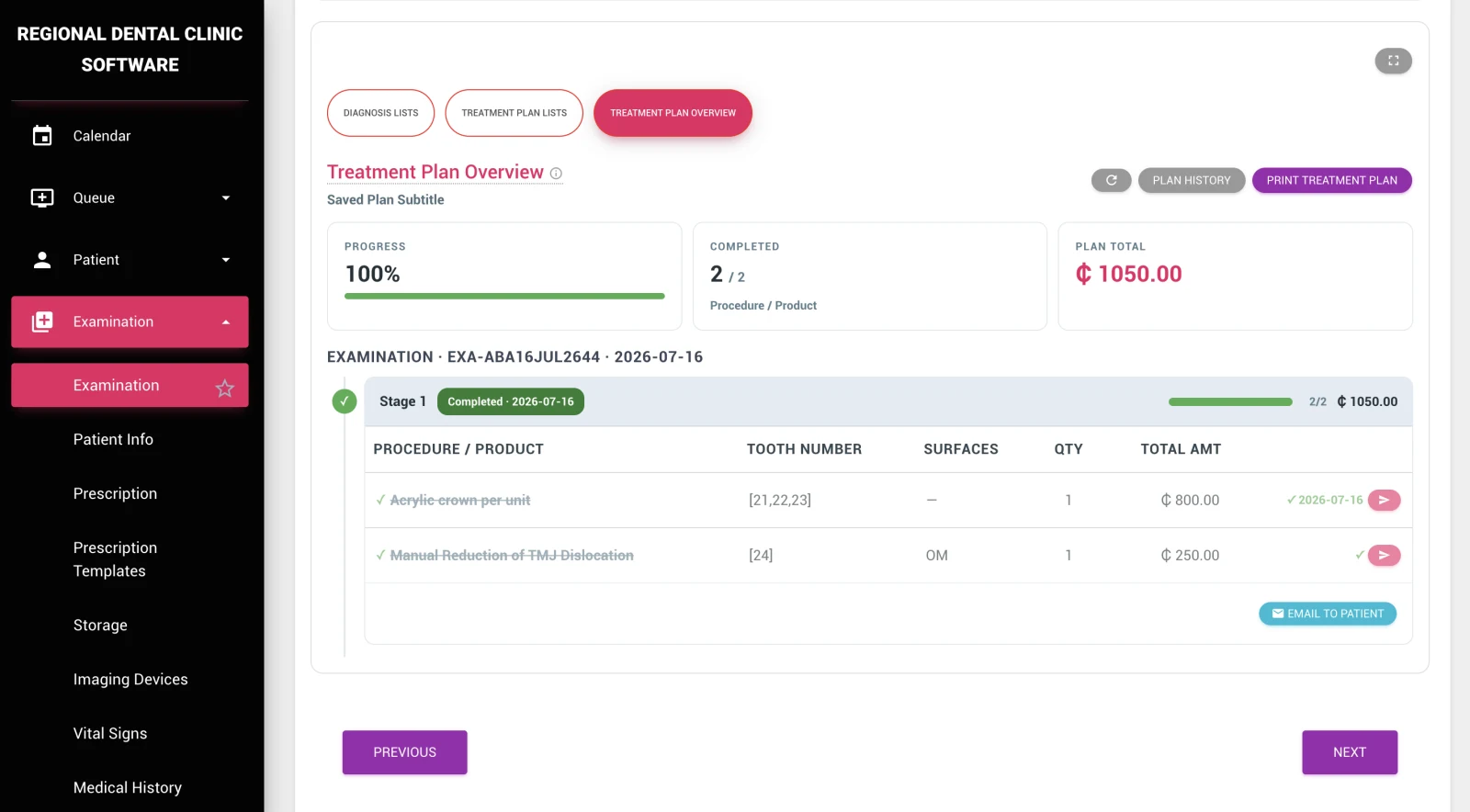
Task: Click Email To Patient button
Action: coord(1328,614)
